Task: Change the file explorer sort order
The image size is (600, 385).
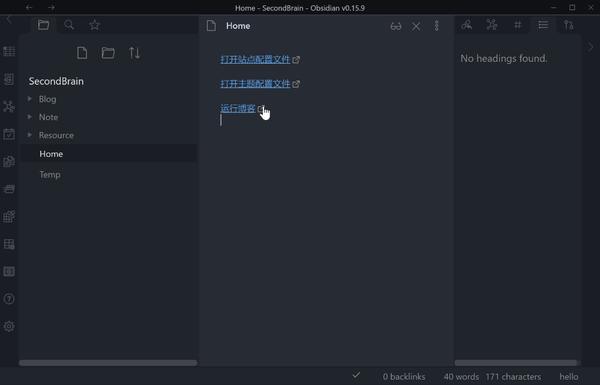Action: [x=134, y=53]
